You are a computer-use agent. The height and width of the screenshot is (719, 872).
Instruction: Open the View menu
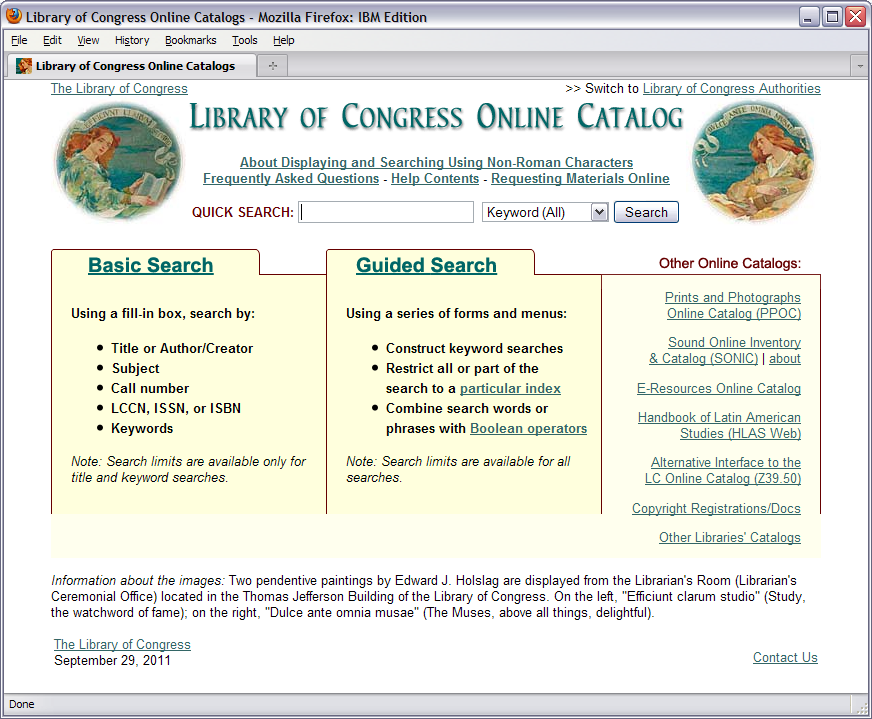pos(88,40)
